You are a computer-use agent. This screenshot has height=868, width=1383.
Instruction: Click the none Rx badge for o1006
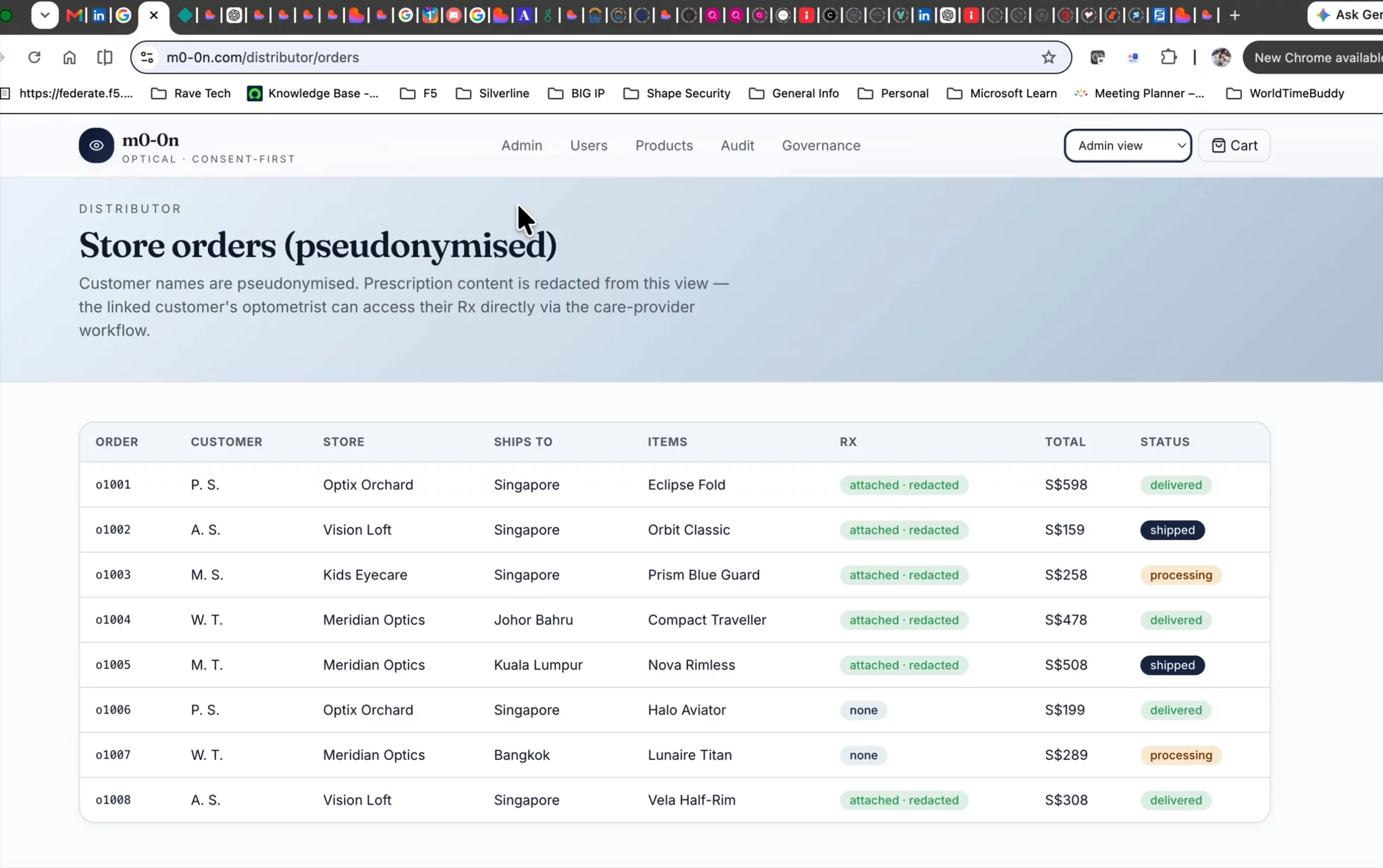863,710
